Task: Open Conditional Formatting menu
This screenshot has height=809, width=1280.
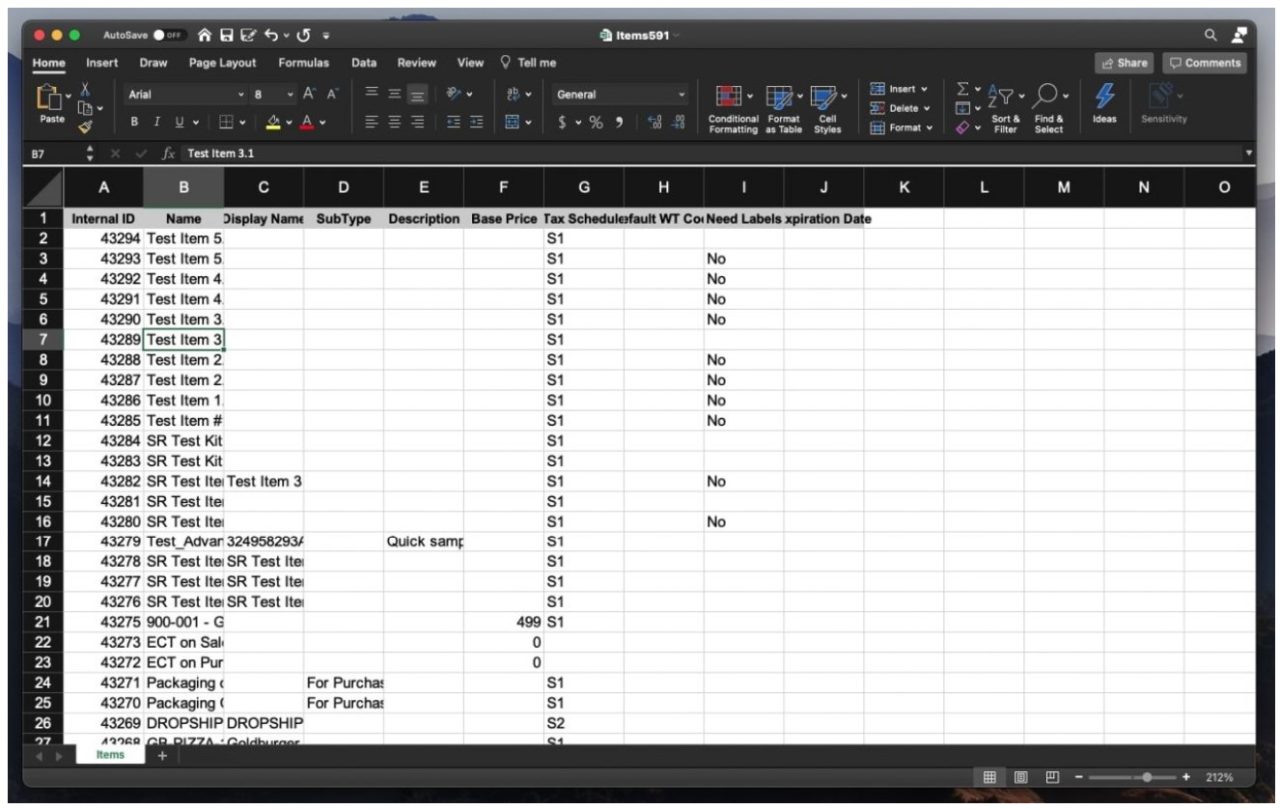Action: point(733,109)
